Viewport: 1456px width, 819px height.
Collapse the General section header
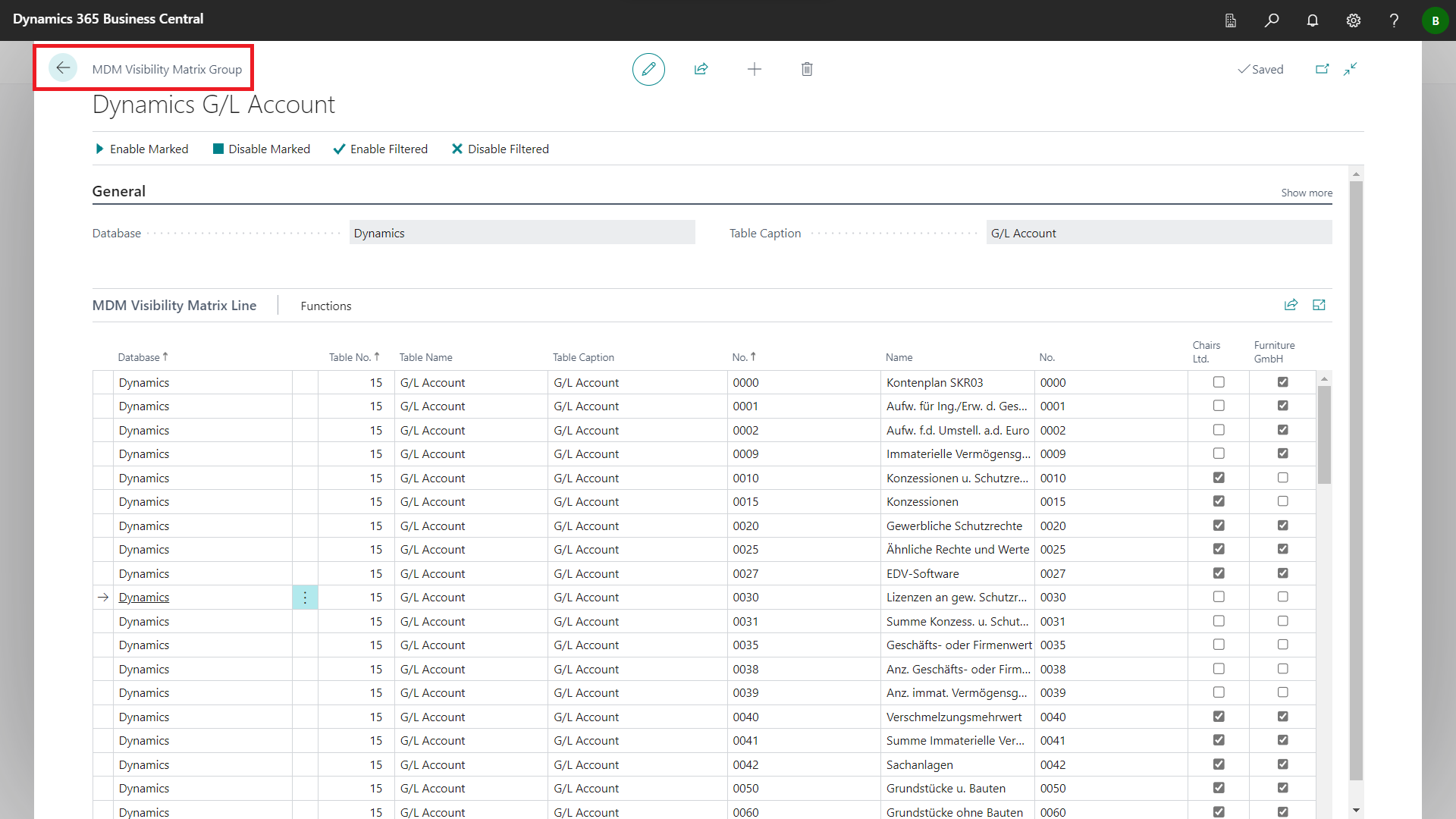coord(119,191)
